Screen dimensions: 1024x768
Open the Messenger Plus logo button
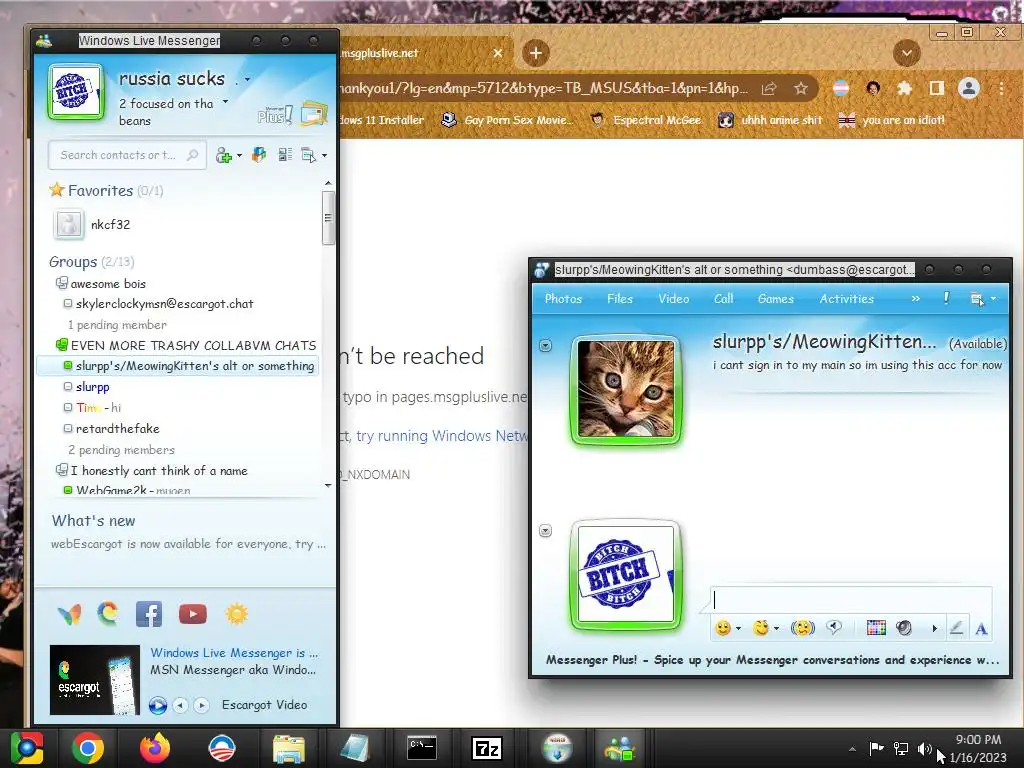tap(275, 116)
